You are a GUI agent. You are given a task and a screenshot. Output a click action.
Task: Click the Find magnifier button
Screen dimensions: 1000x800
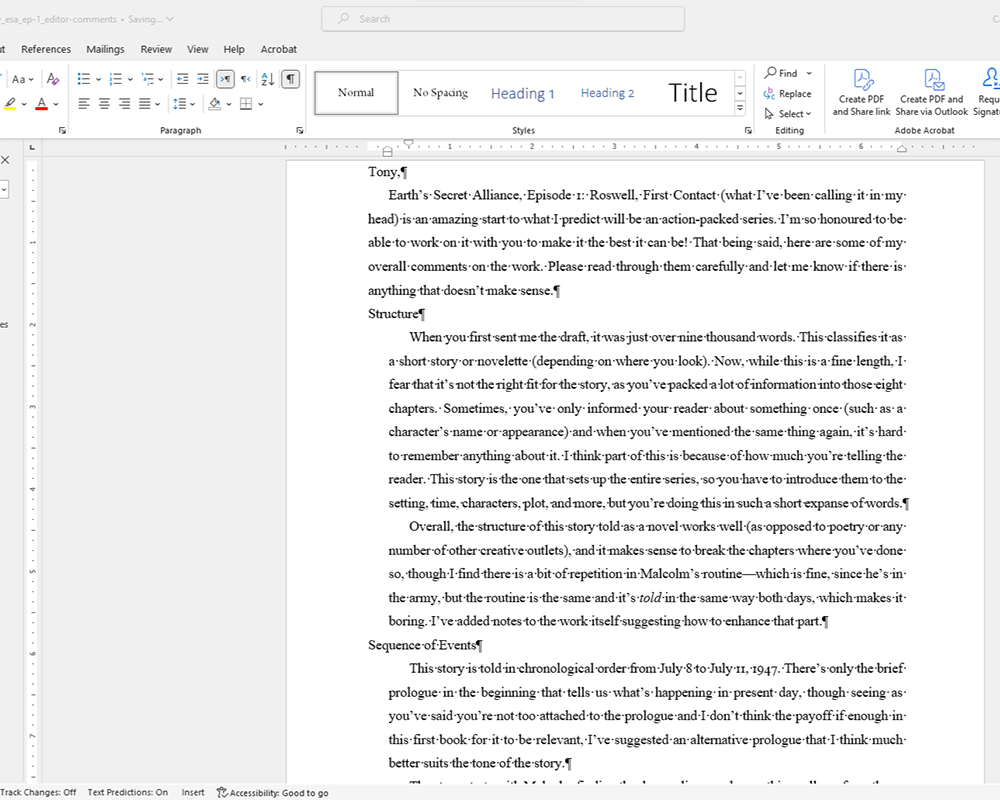tap(781, 73)
